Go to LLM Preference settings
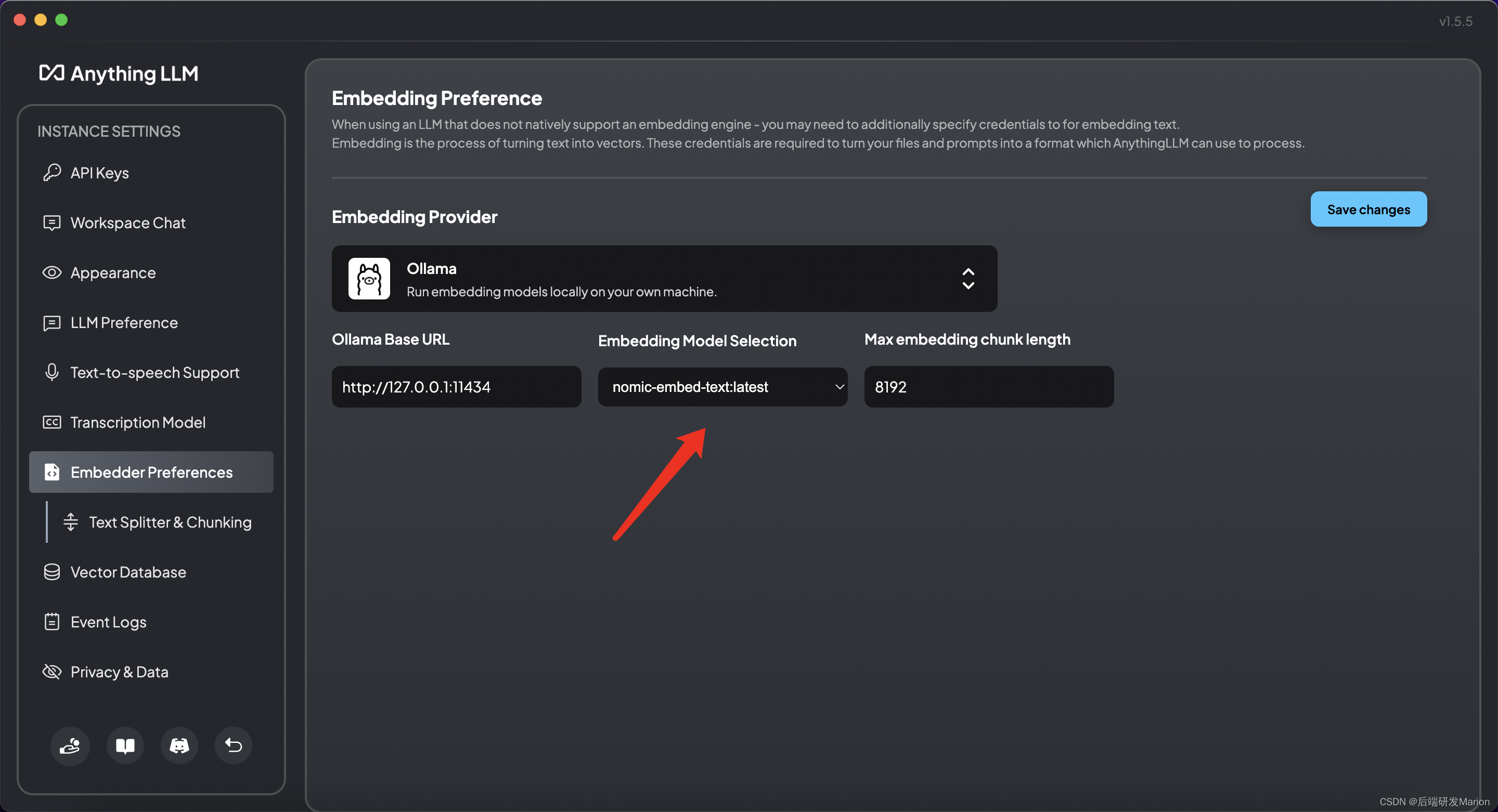This screenshot has height=812, width=1498. click(124, 323)
